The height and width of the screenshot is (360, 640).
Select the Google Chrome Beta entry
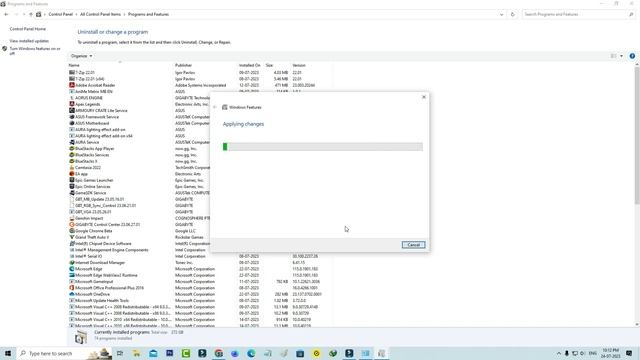[93, 231]
